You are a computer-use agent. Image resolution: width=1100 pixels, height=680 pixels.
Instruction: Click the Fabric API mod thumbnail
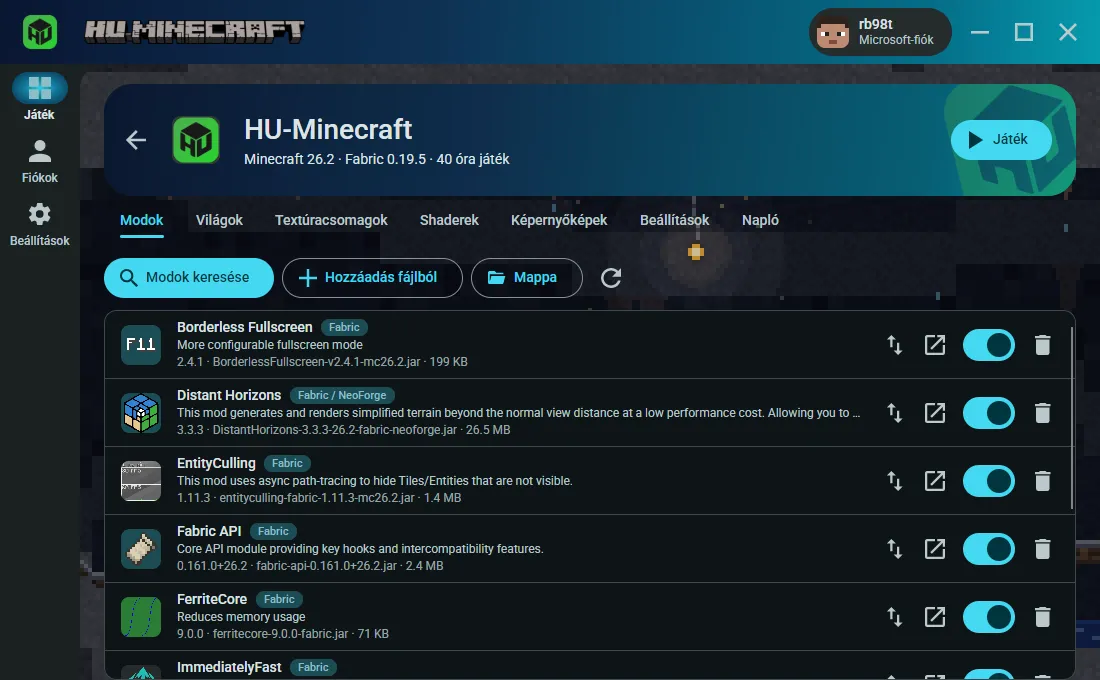[141, 549]
